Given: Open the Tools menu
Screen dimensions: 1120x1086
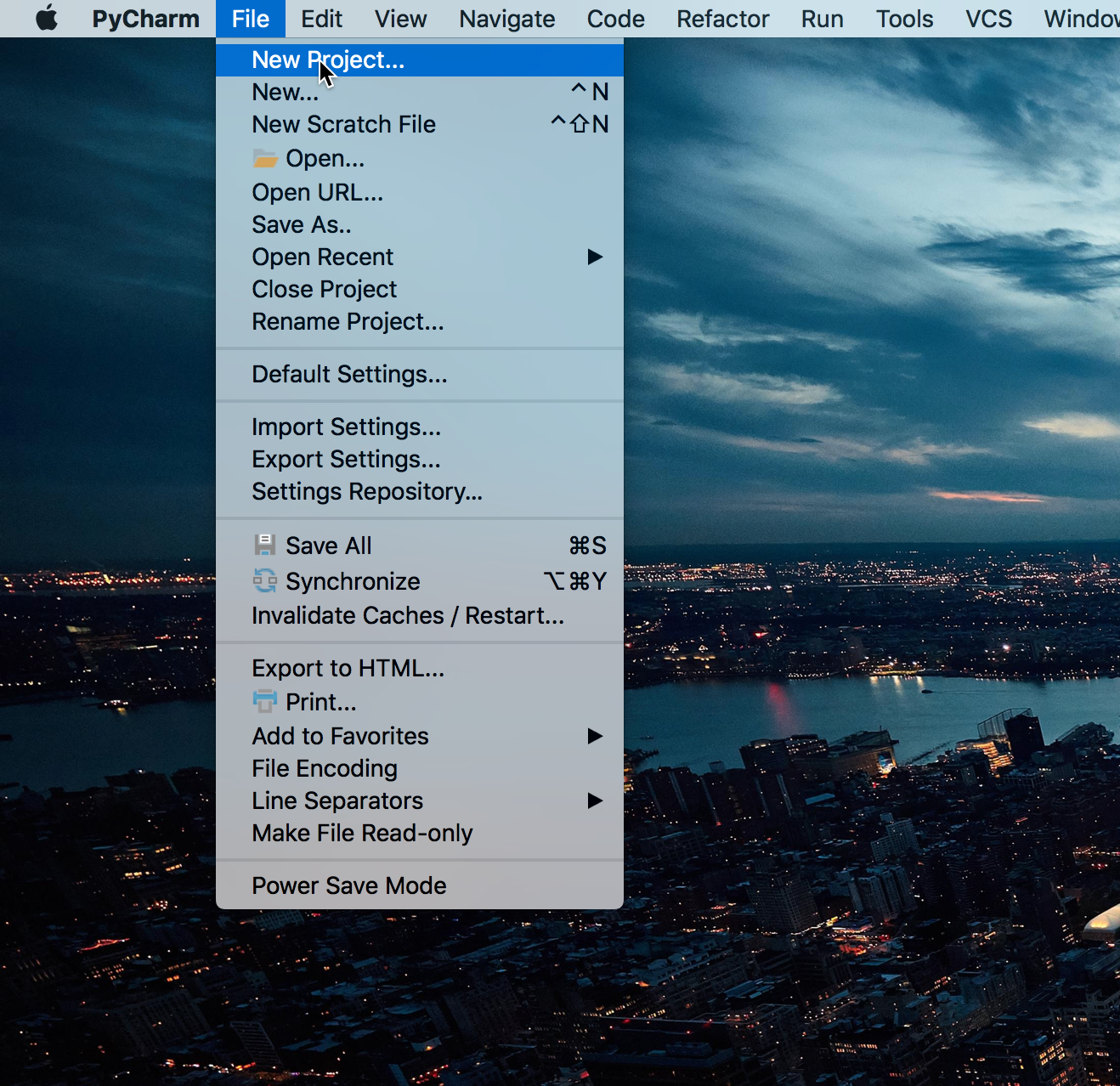Looking at the screenshot, I should coord(904,19).
